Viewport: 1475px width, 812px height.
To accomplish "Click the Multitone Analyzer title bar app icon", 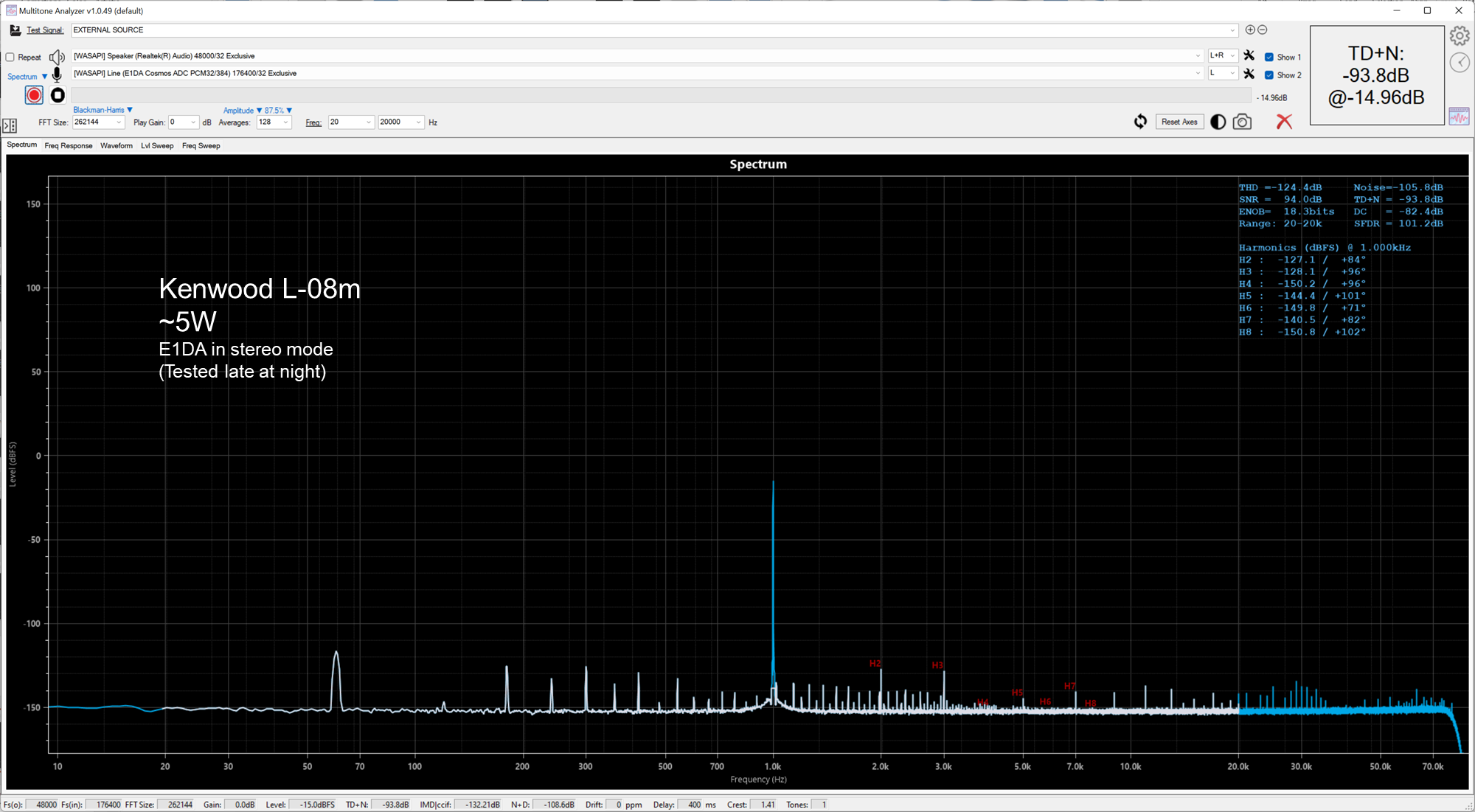I will click(x=11, y=10).
